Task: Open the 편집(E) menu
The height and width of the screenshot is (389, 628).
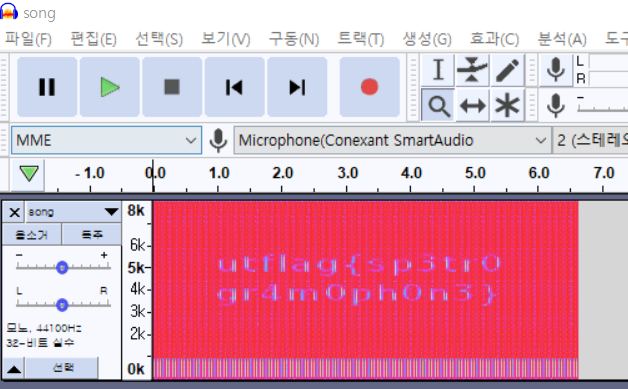Action: pyautogui.click(x=93, y=39)
